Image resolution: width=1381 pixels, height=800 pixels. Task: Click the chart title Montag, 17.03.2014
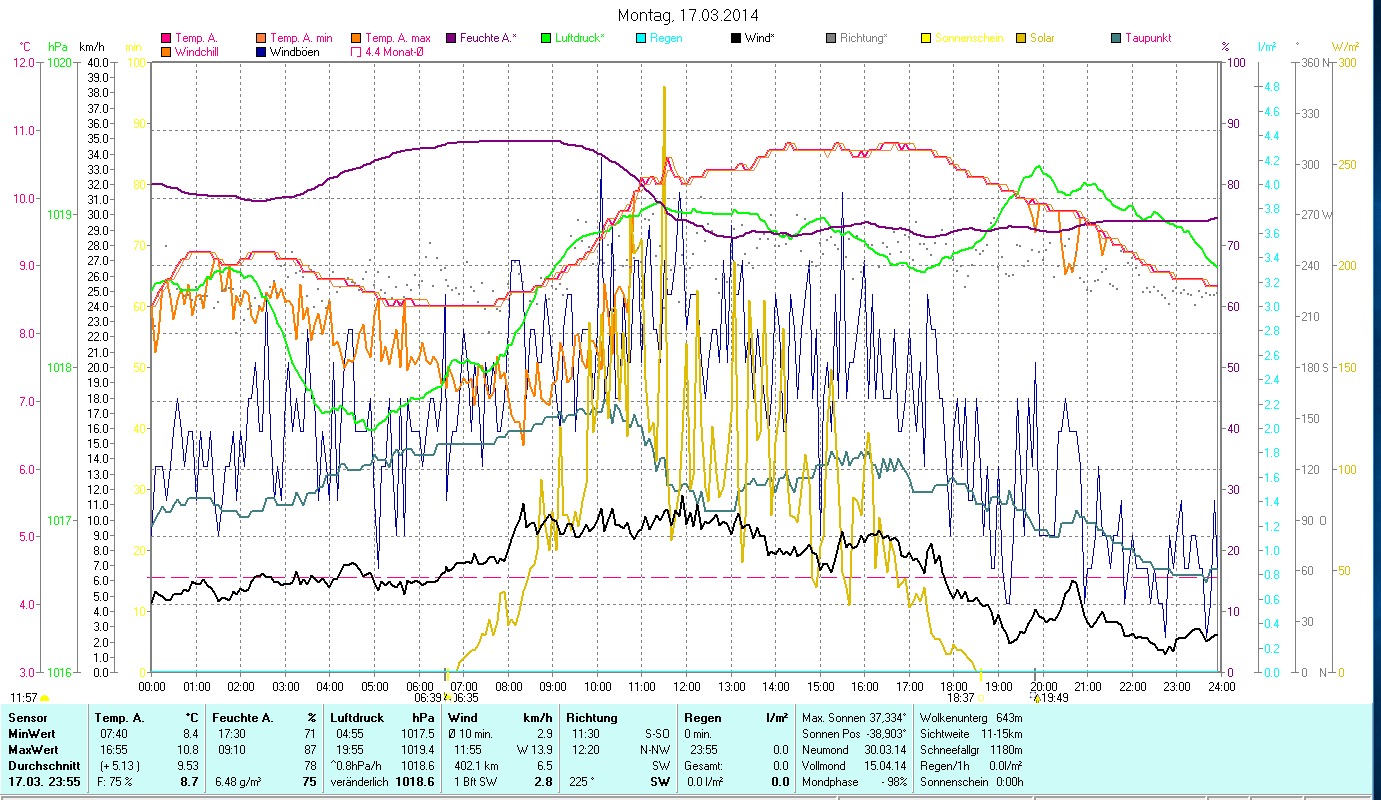pos(688,15)
